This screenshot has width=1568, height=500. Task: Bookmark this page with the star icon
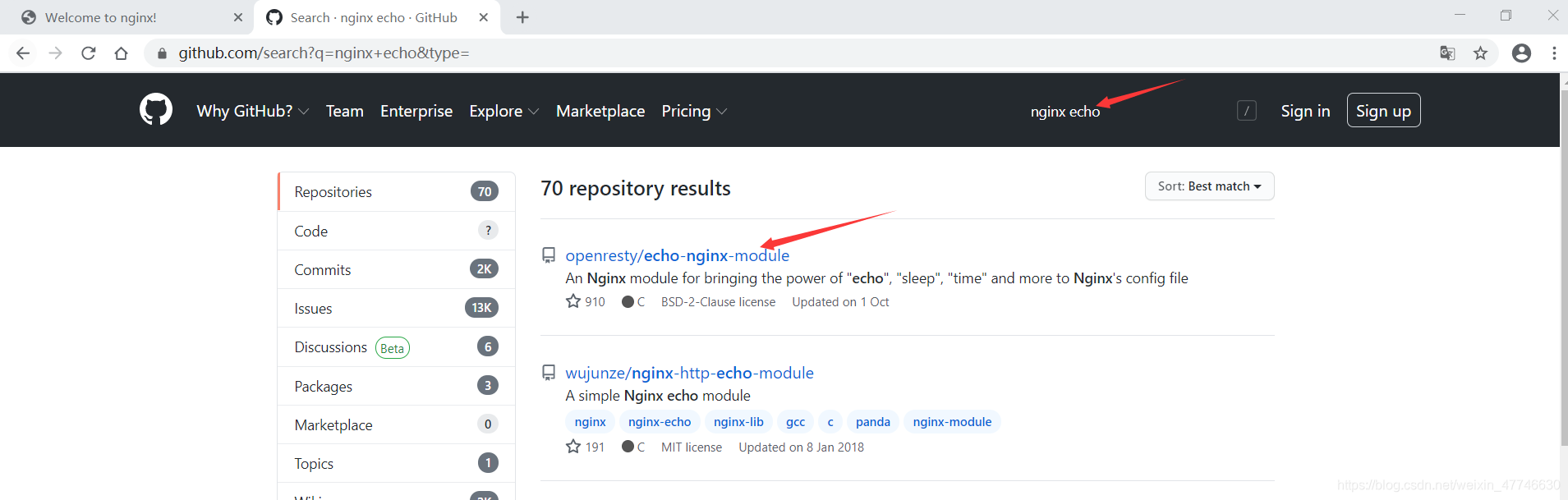pos(1480,53)
